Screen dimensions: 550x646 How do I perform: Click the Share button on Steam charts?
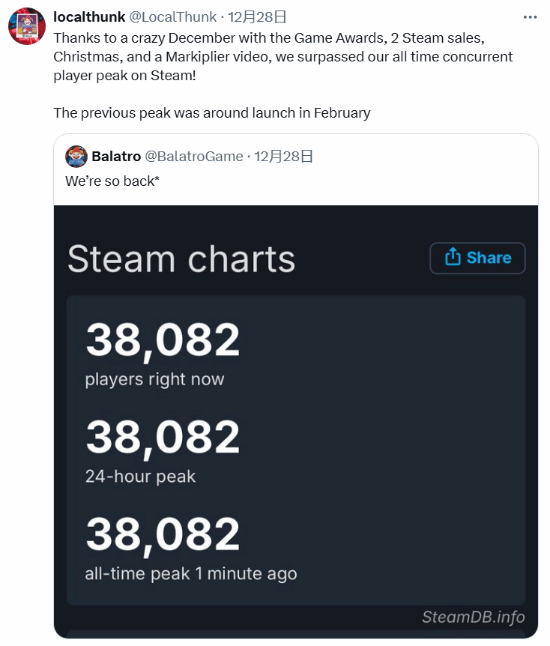click(477, 258)
